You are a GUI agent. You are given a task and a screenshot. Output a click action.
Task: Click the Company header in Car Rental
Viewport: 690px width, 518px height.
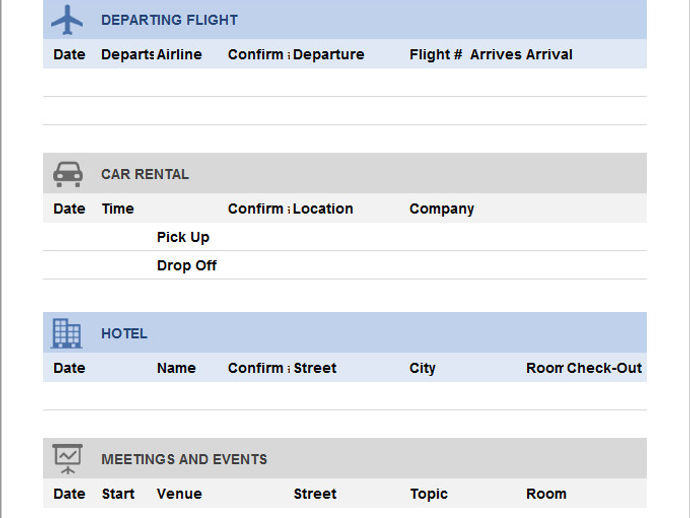tap(441, 209)
